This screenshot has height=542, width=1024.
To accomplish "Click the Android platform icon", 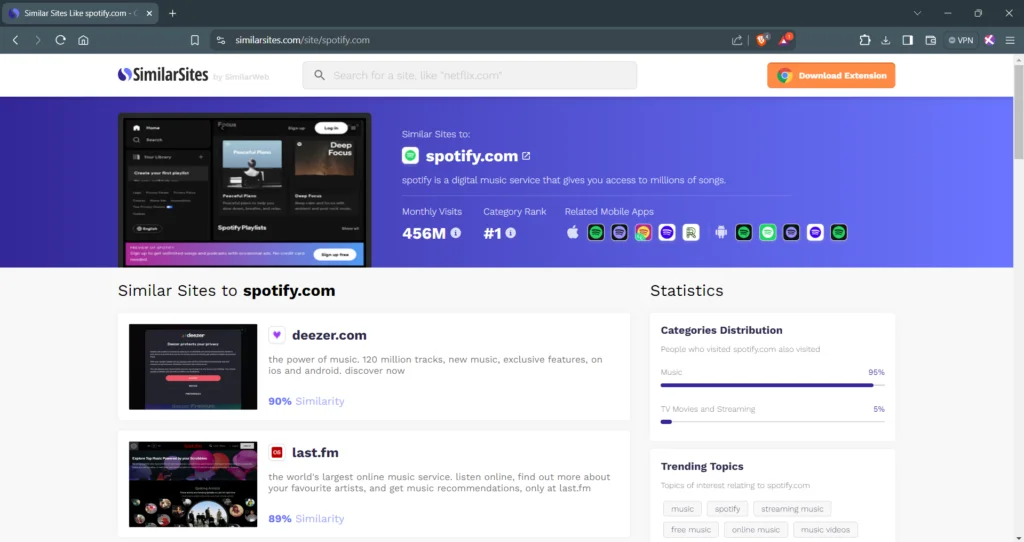I will tap(721, 232).
